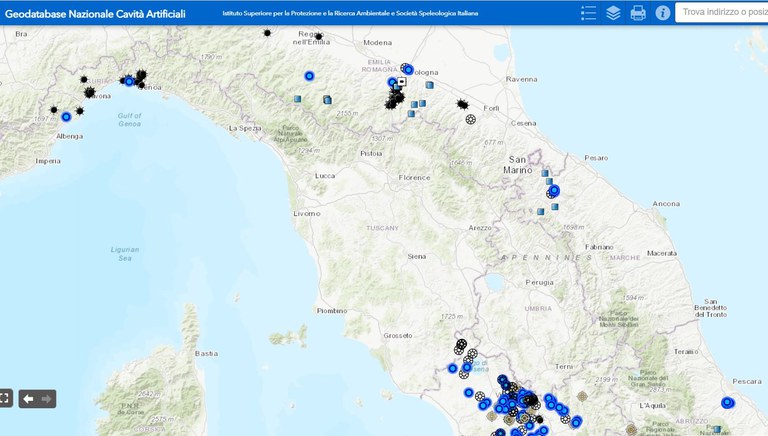Select wheel-shaped marker south of Forlì
768x436 pixels.
tap(471, 119)
